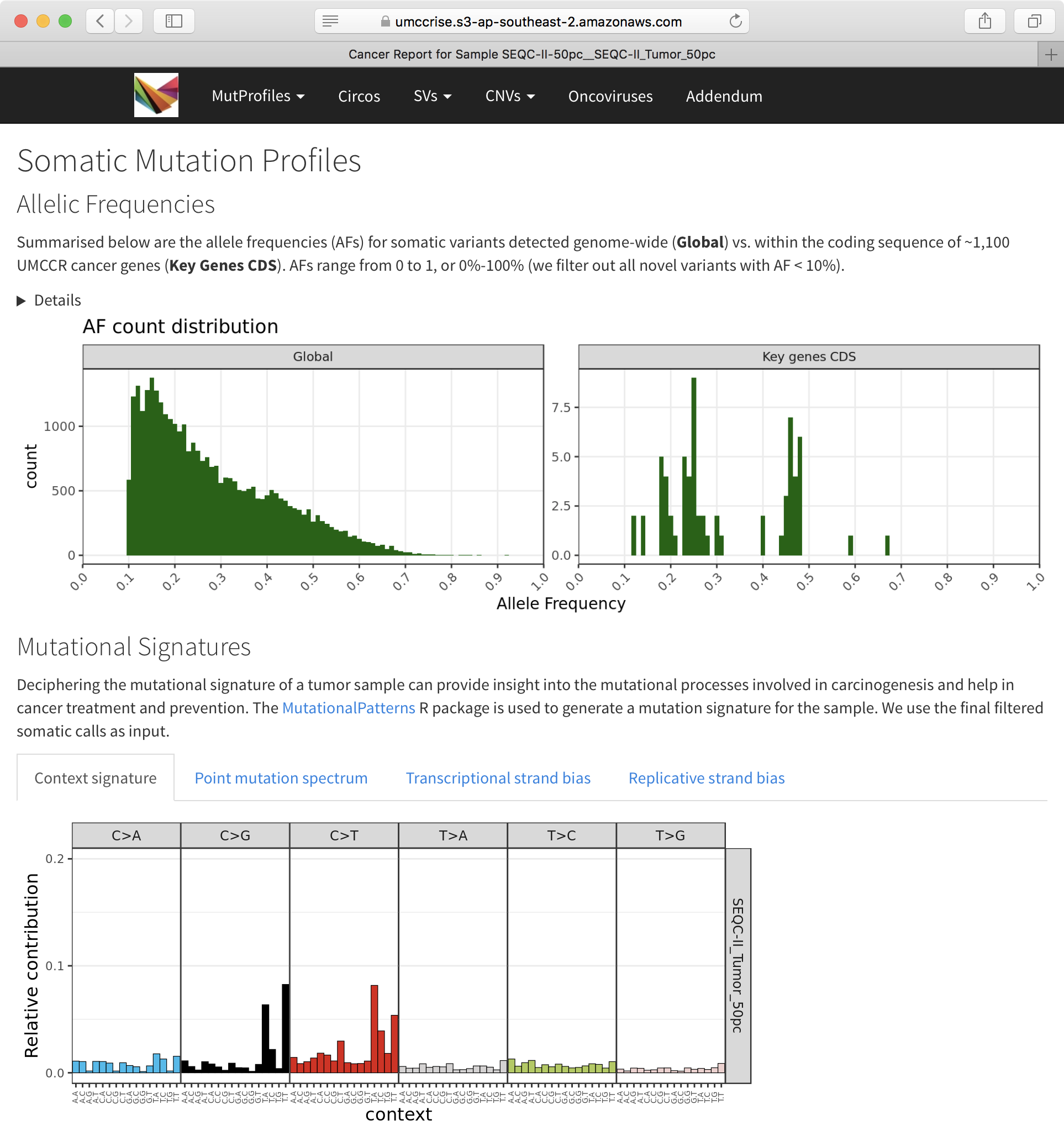Viewport: 1064px width, 1136px height.
Task: Go to the Oncoviruses section
Action: (x=610, y=96)
